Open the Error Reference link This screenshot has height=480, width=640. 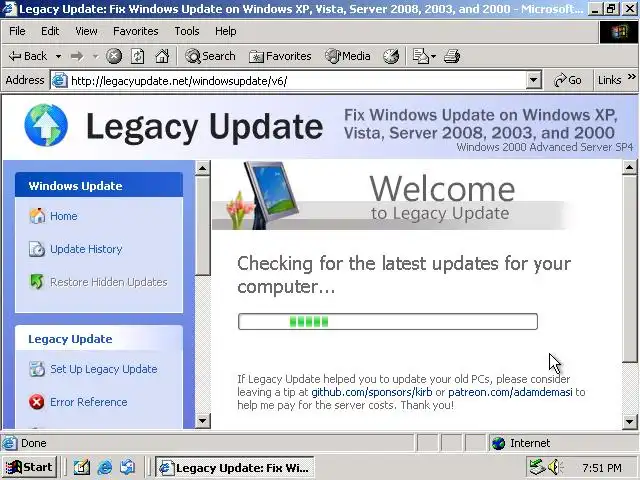tap(89, 402)
